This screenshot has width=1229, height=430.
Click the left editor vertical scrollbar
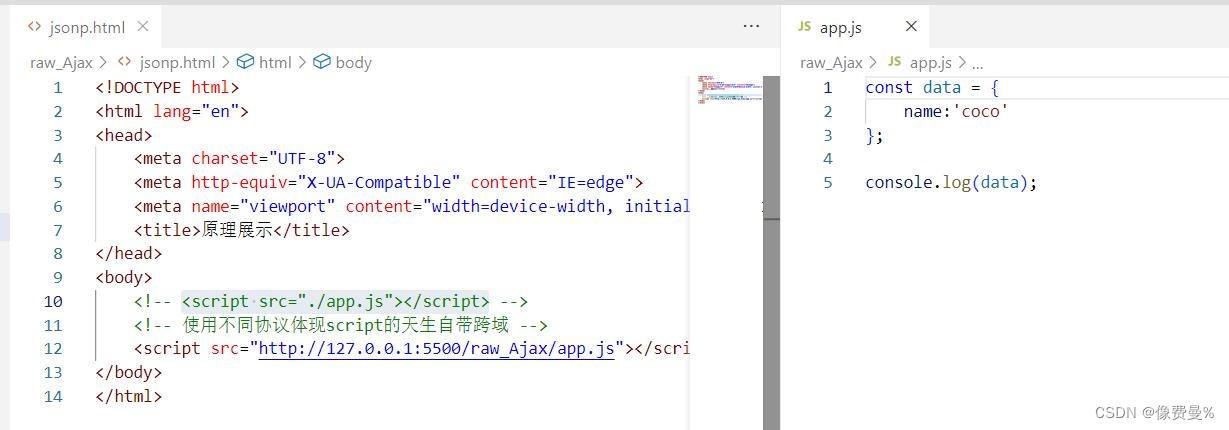pos(771,252)
